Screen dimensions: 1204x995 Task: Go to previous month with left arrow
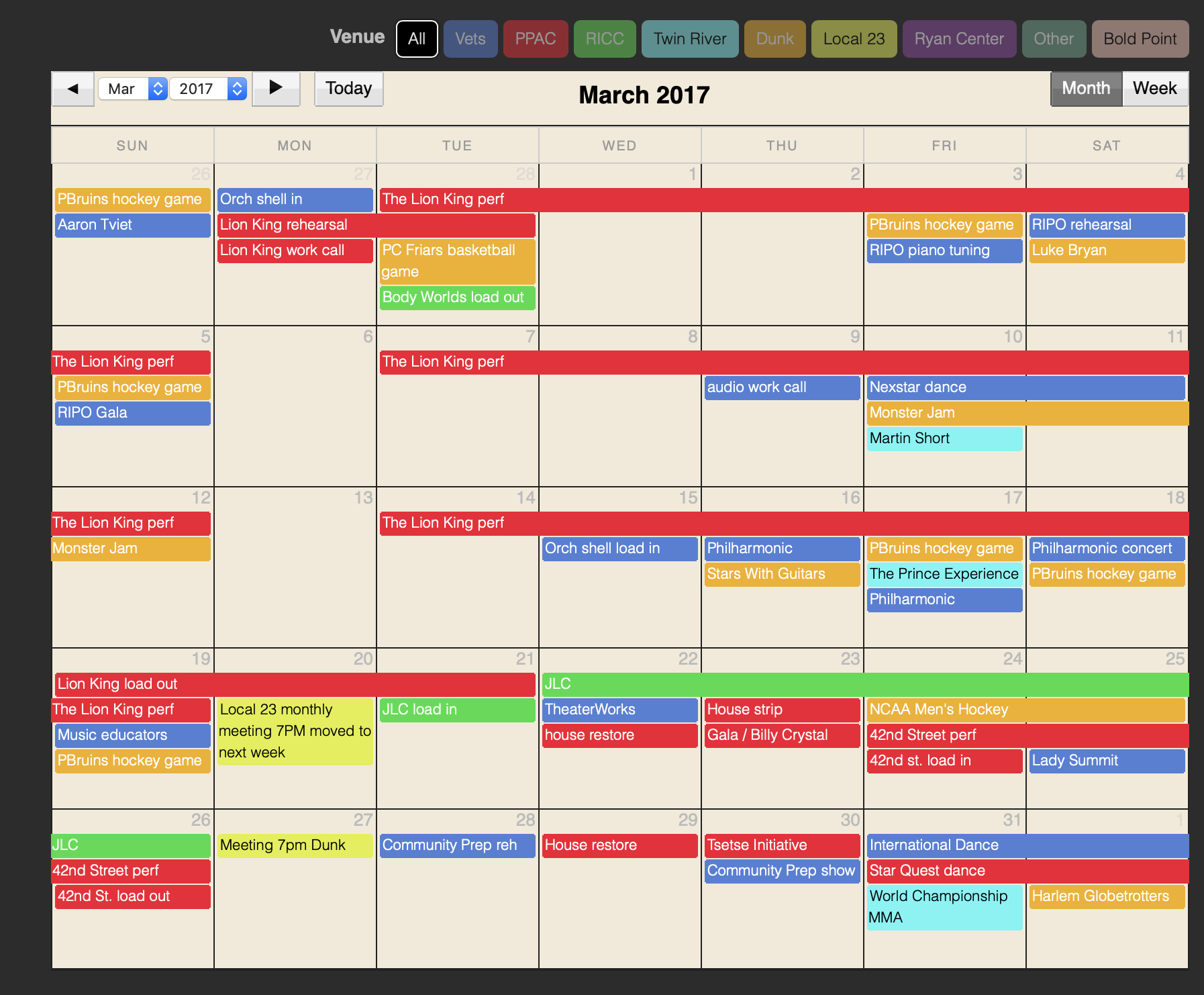click(73, 89)
